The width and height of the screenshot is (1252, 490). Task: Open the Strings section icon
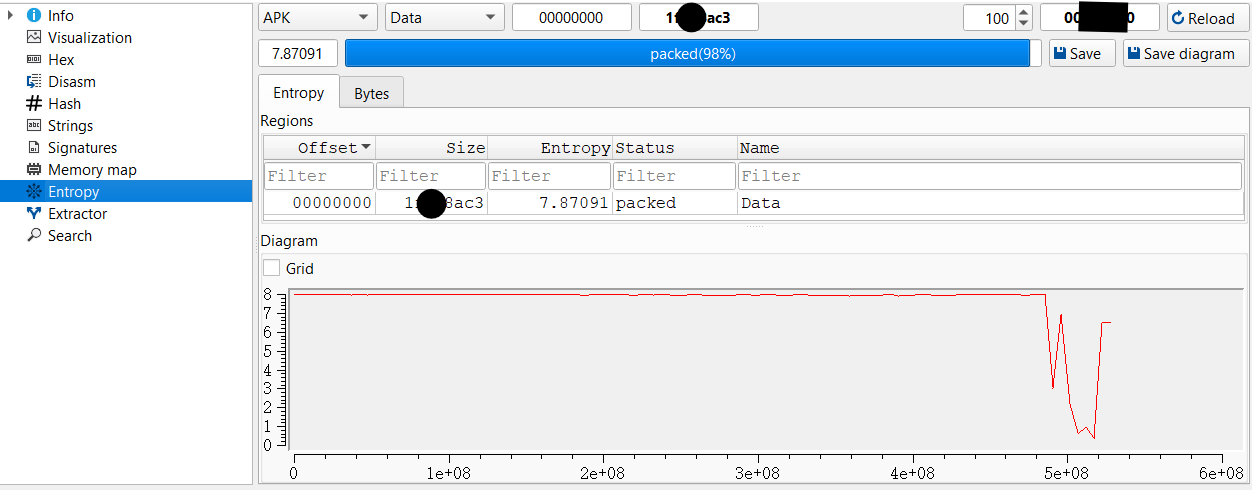(x=34, y=126)
